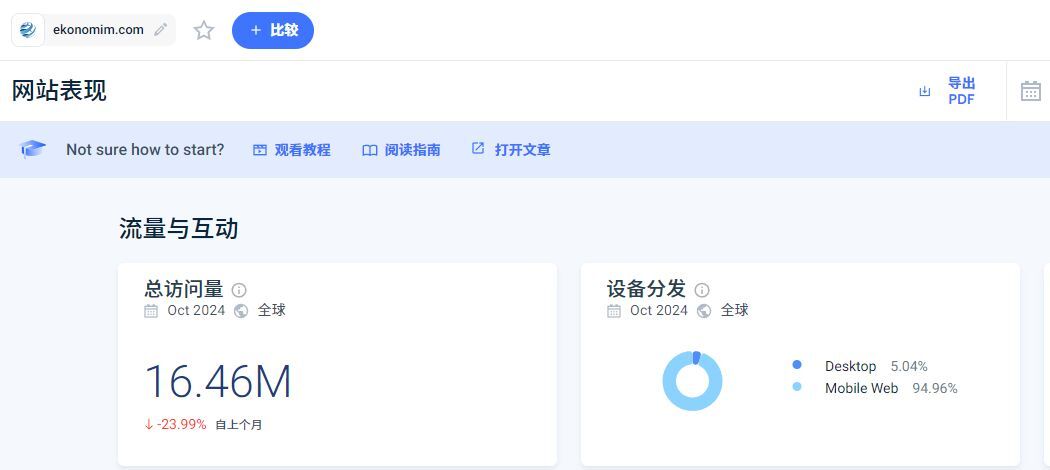Click the video icon next to 观看教程
Viewport: 1050px width, 470px height.
coord(259,150)
